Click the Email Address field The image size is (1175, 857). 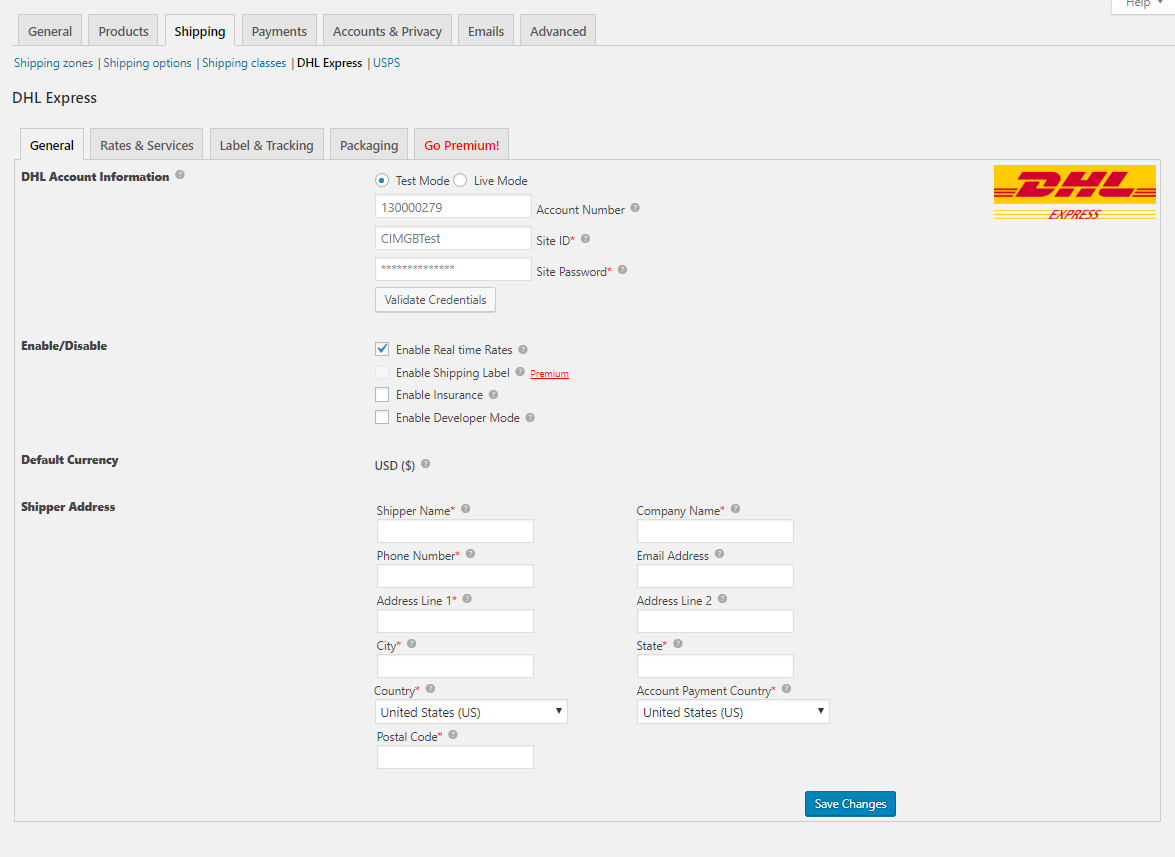coord(716,576)
